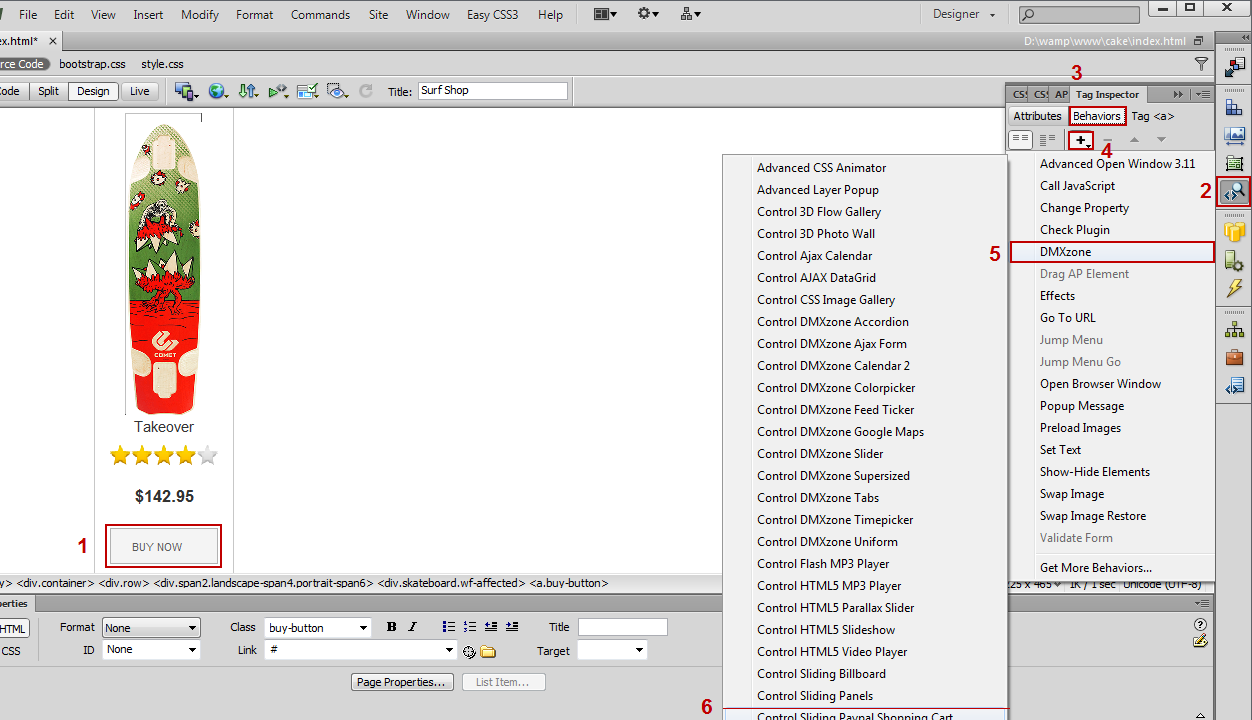Choose Control DMXzone Google Maps
Image resolution: width=1252 pixels, height=720 pixels.
click(840, 432)
